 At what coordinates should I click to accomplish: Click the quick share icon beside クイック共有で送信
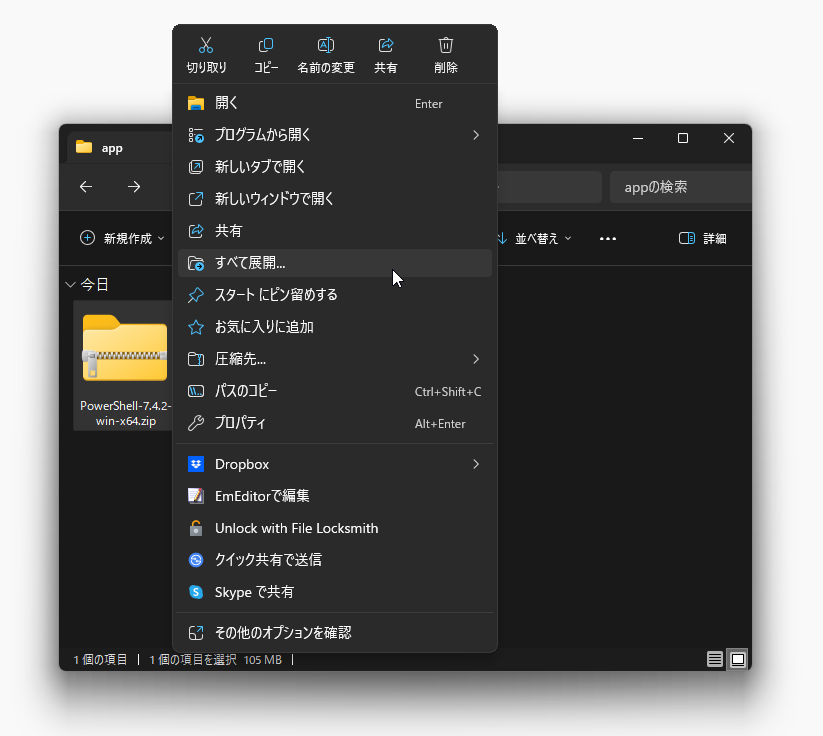tap(196, 560)
